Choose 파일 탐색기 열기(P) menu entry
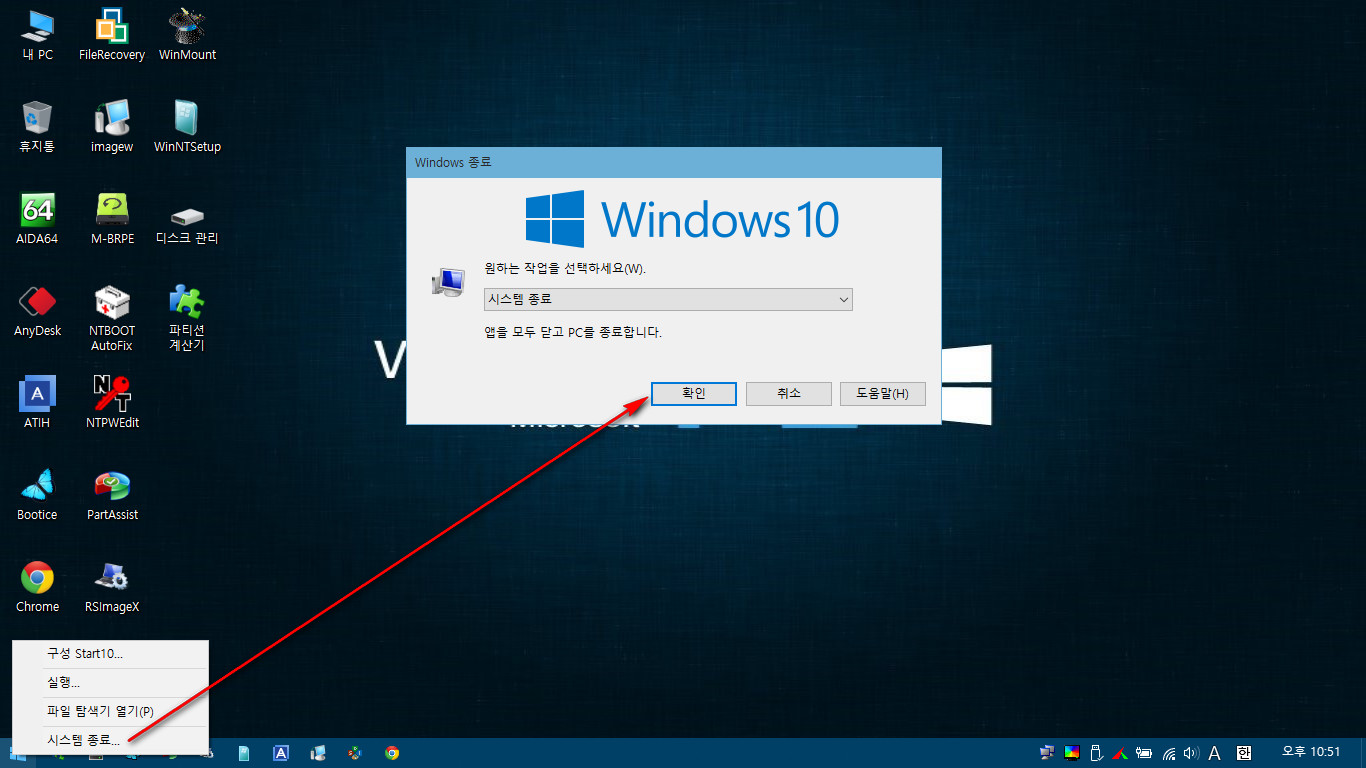 point(110,712)
